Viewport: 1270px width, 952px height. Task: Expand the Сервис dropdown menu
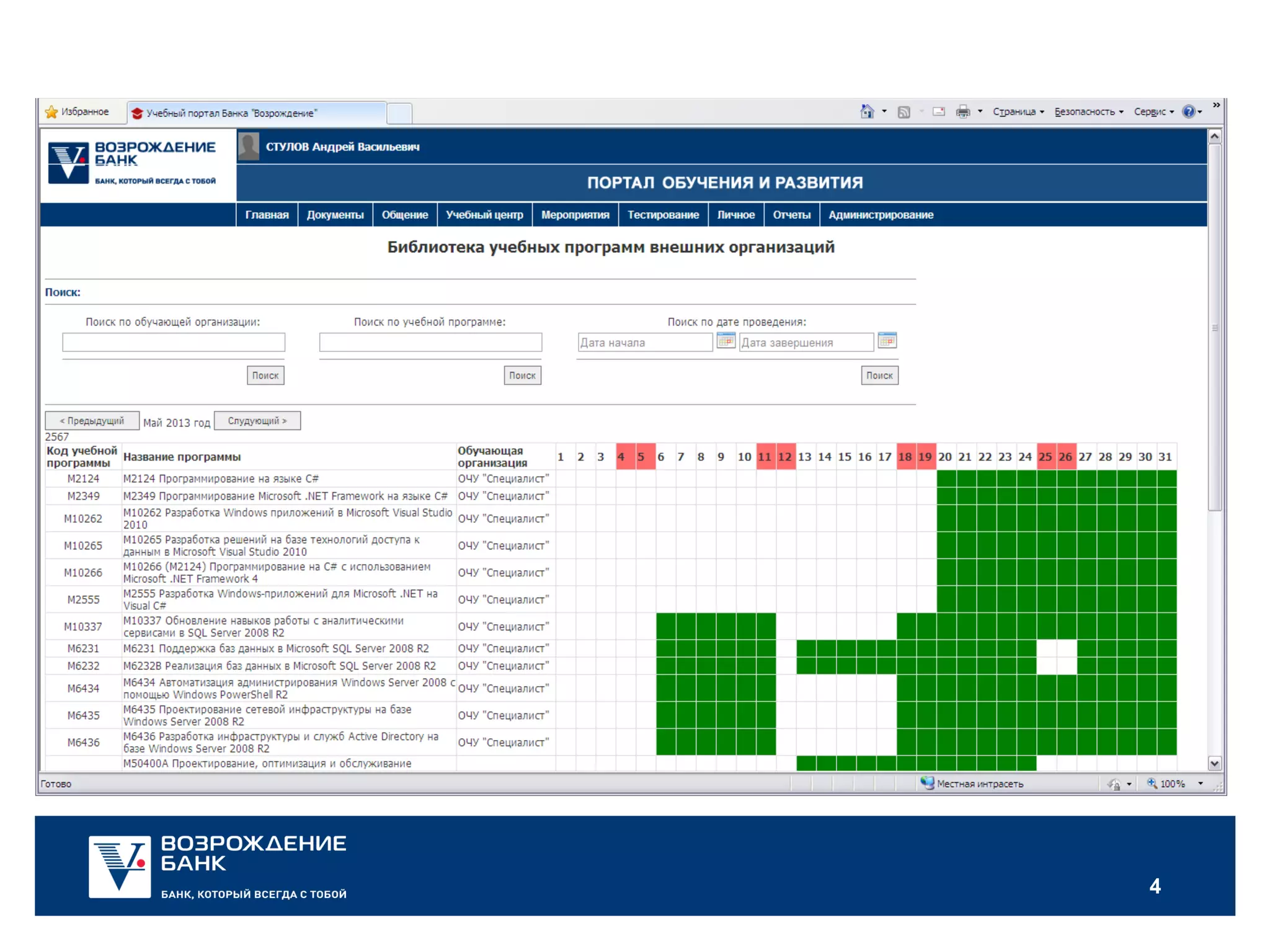[x=1153, y=112]
